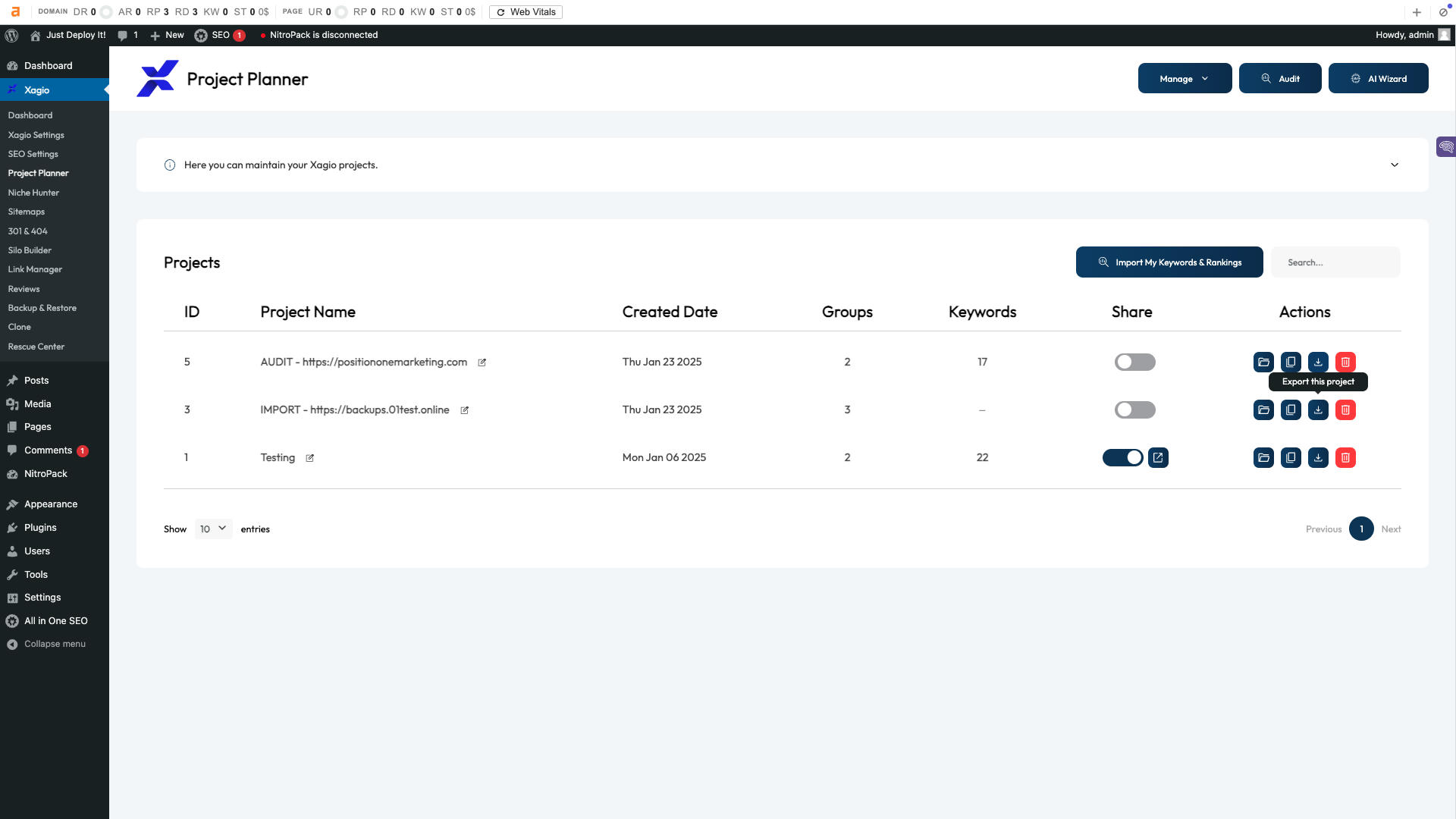
Task: Open Comments in the sidebar
Action: pos(48,450)
